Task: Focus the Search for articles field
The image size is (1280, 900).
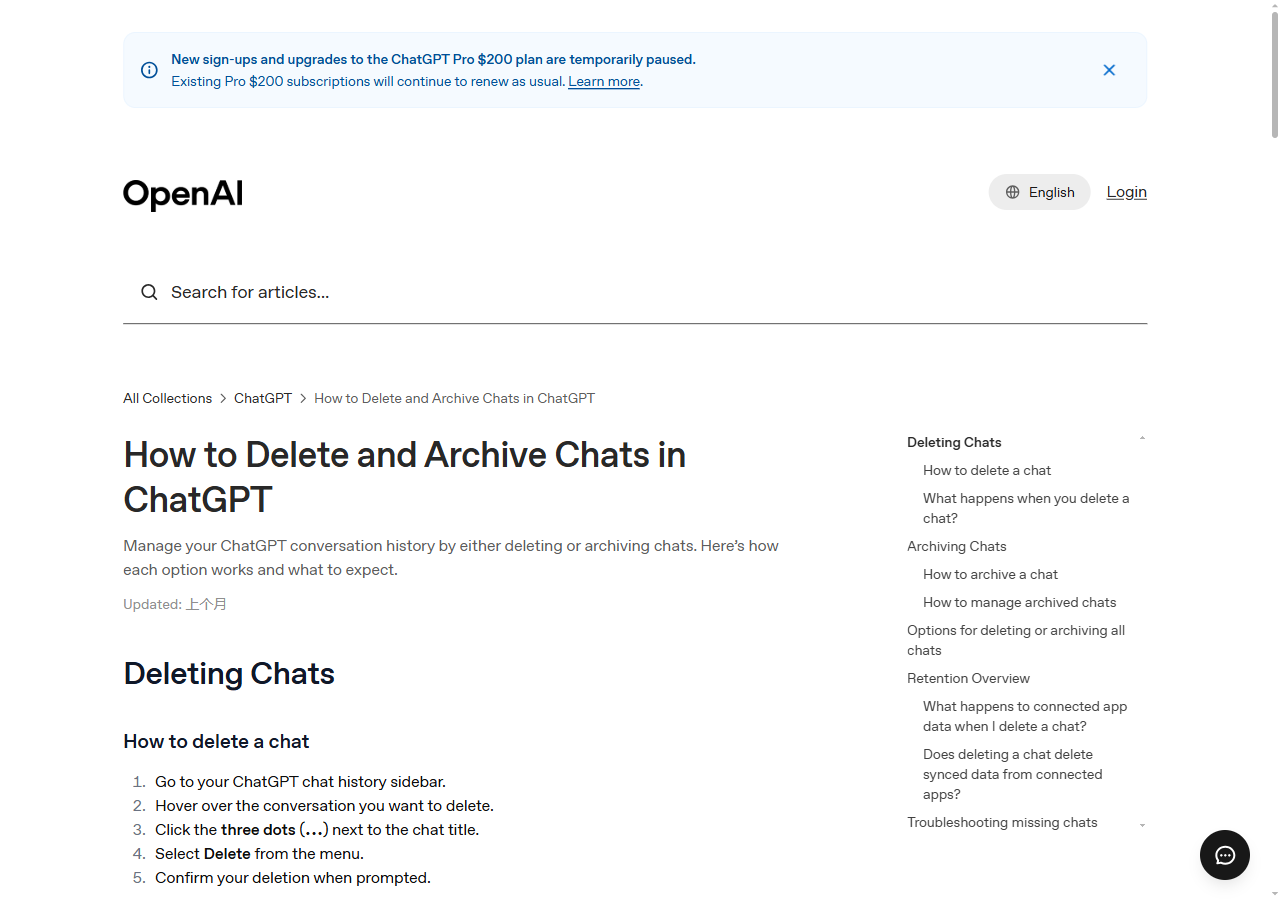Action: point(635,292)
